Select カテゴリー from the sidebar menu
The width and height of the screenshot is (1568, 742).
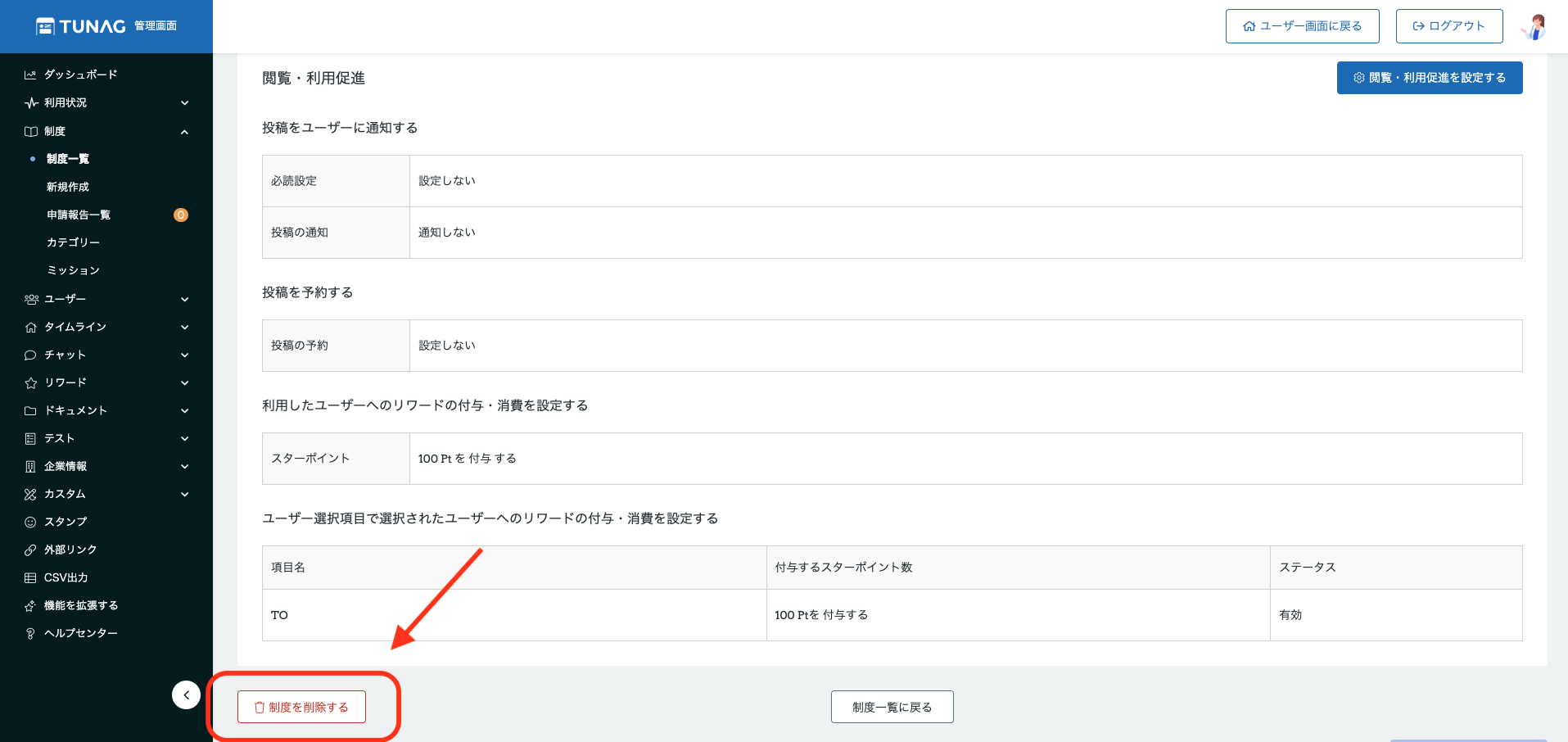tap(73, 242)
